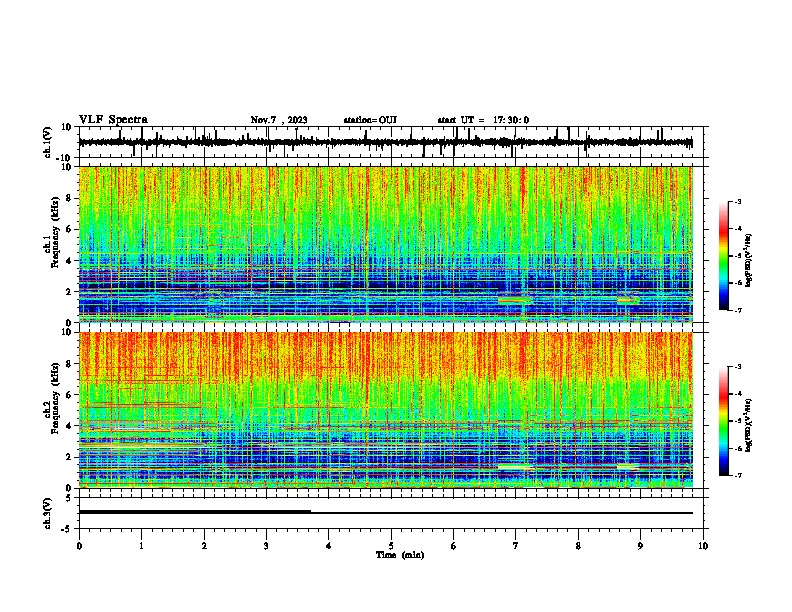
Task: Click the thick black ch.3 voltage line
Action: point(195,512)
